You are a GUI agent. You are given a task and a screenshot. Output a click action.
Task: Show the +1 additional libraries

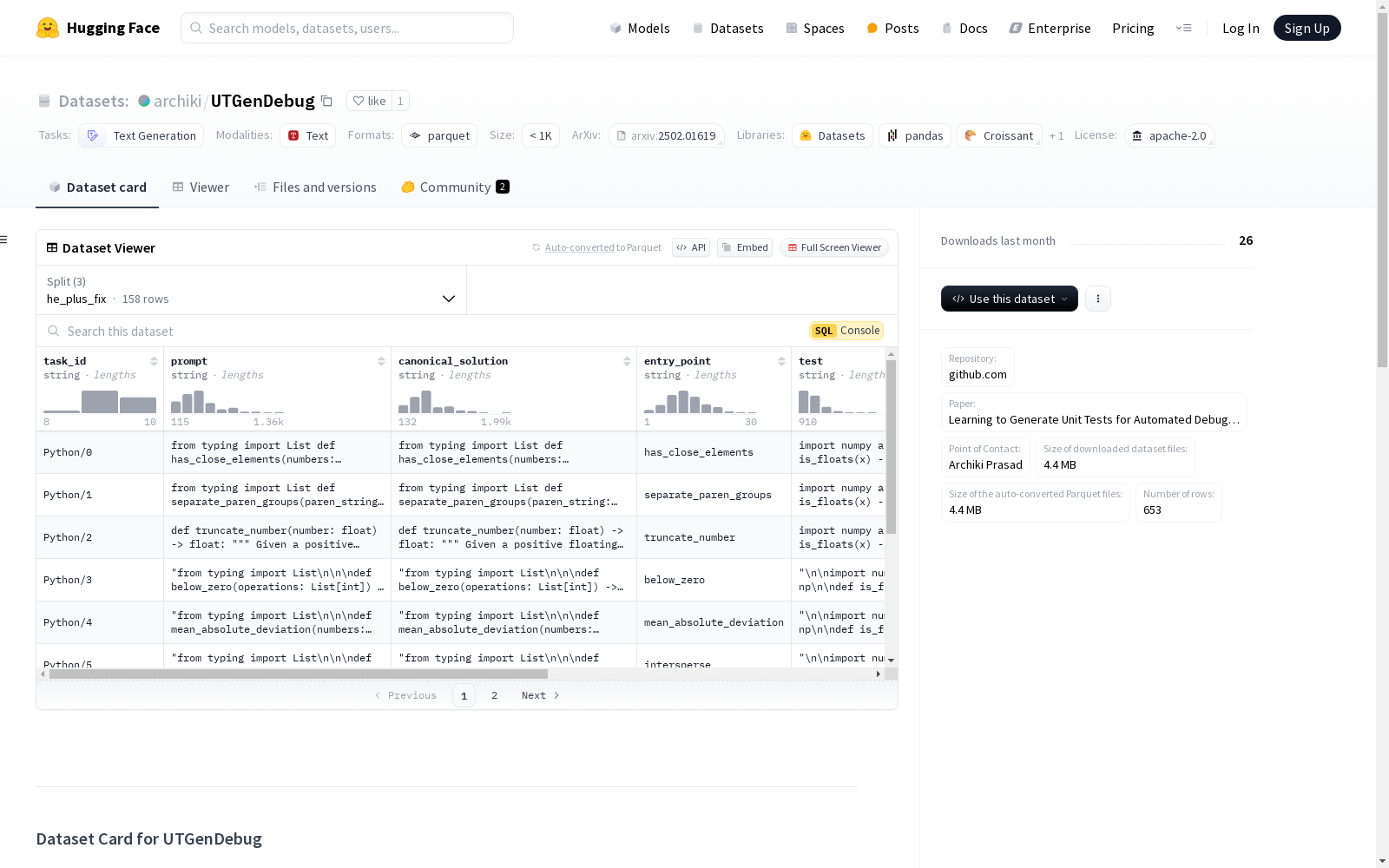coord(1057,135)
